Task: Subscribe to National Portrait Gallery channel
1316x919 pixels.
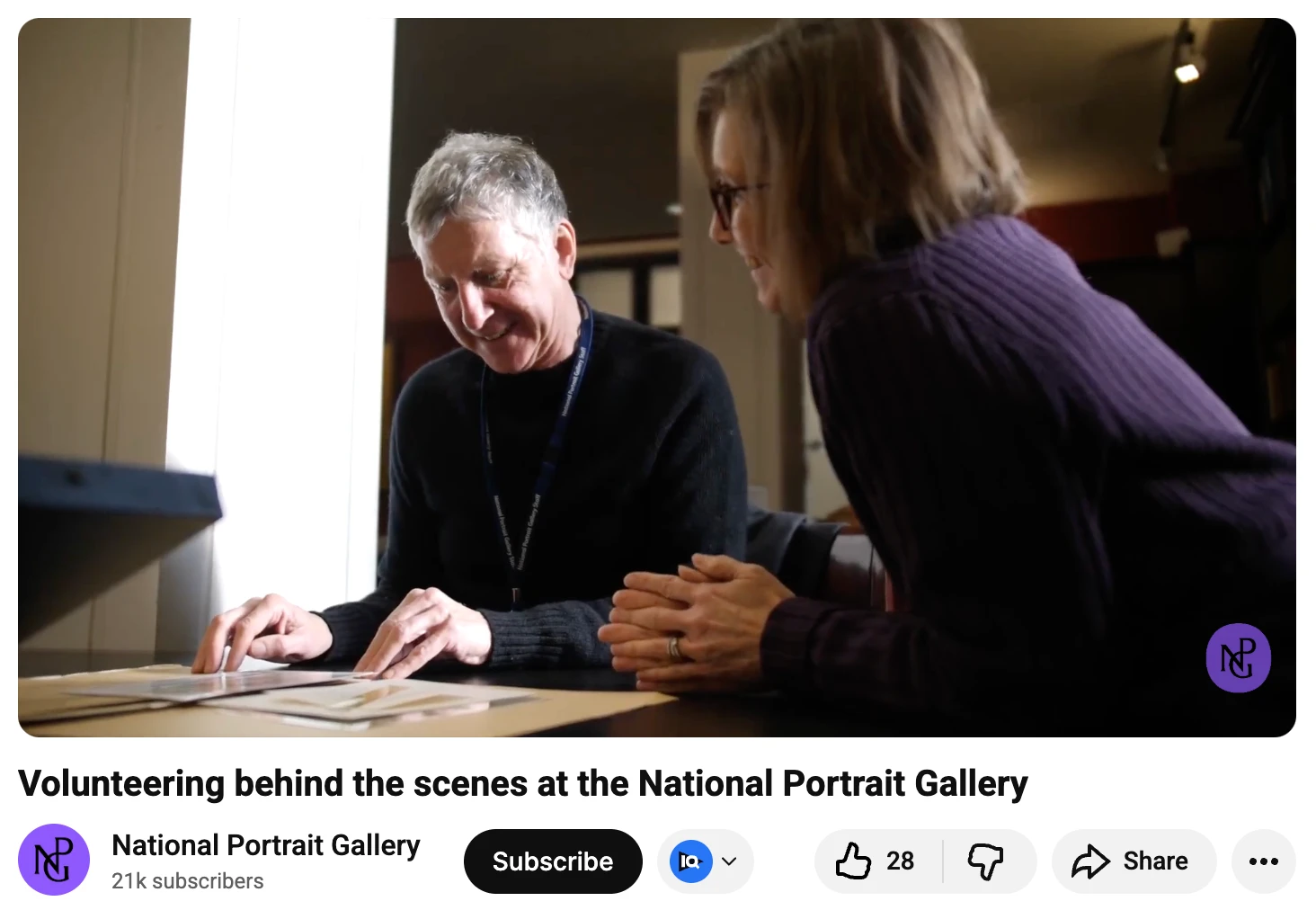Action: click(x=553, y=861)
